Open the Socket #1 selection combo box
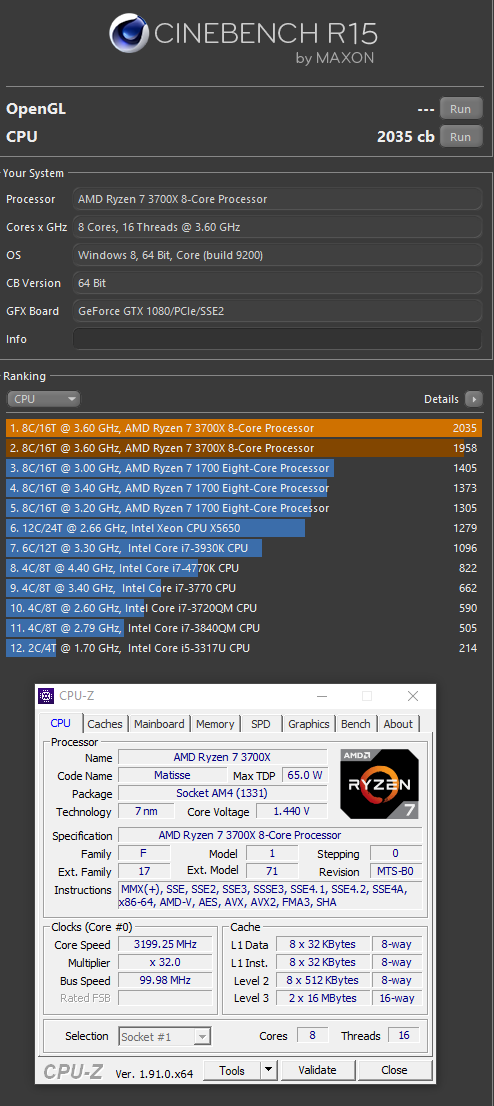The width and height of the screenshot is (494, 1106). 164,1036
